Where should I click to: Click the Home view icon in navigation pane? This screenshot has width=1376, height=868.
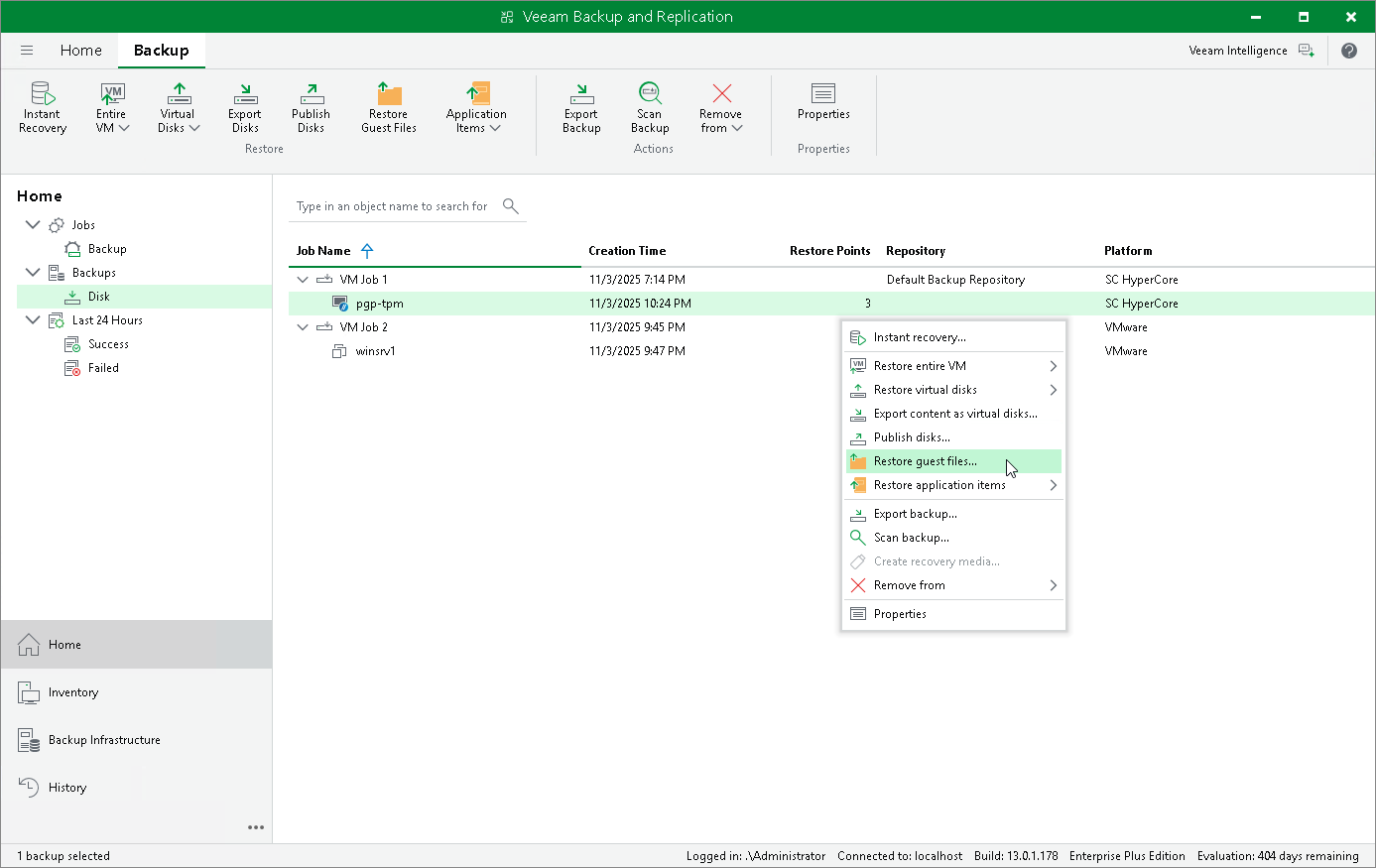[x=29, y=645]
